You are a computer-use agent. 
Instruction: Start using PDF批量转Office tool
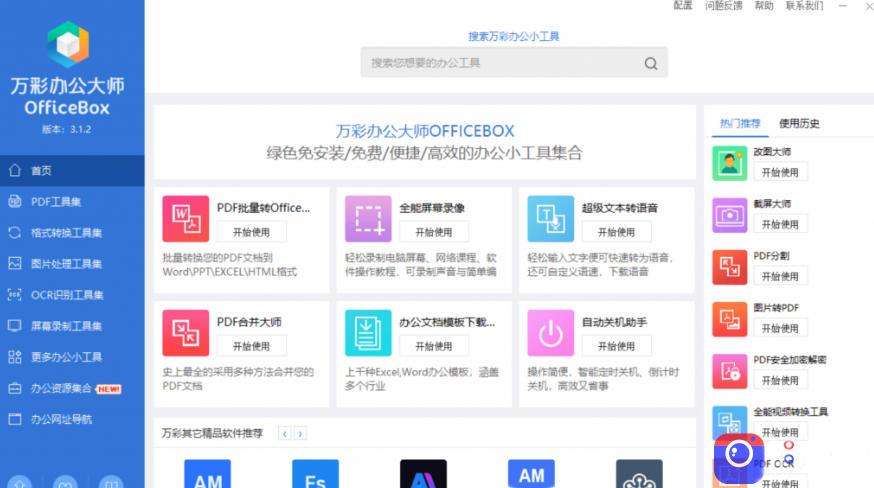(251, 232)
